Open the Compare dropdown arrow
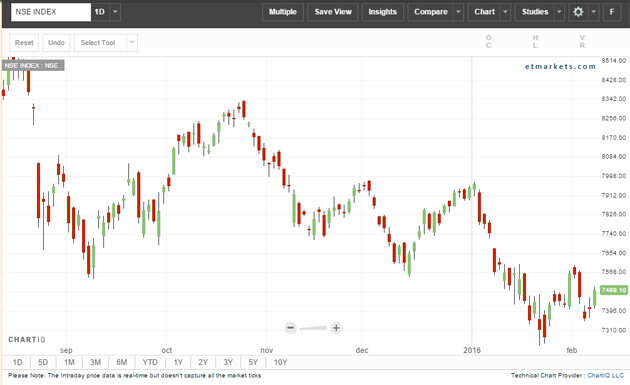Viewport: 630px width, 385px height. [458, 12]
